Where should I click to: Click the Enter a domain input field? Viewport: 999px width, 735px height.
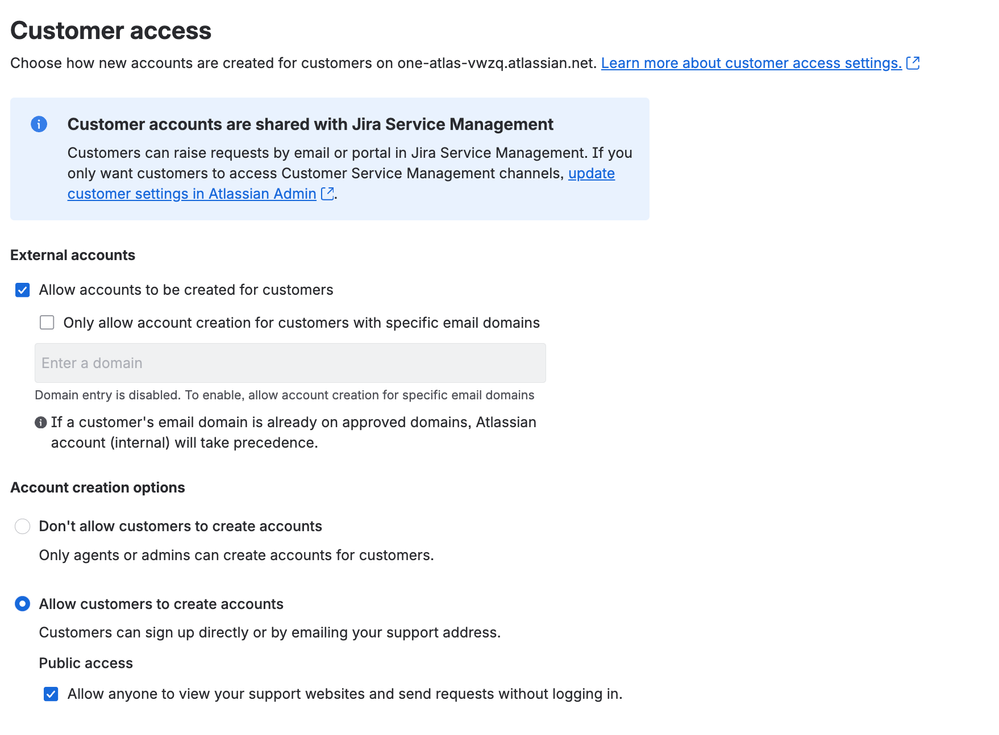(291, 363)
